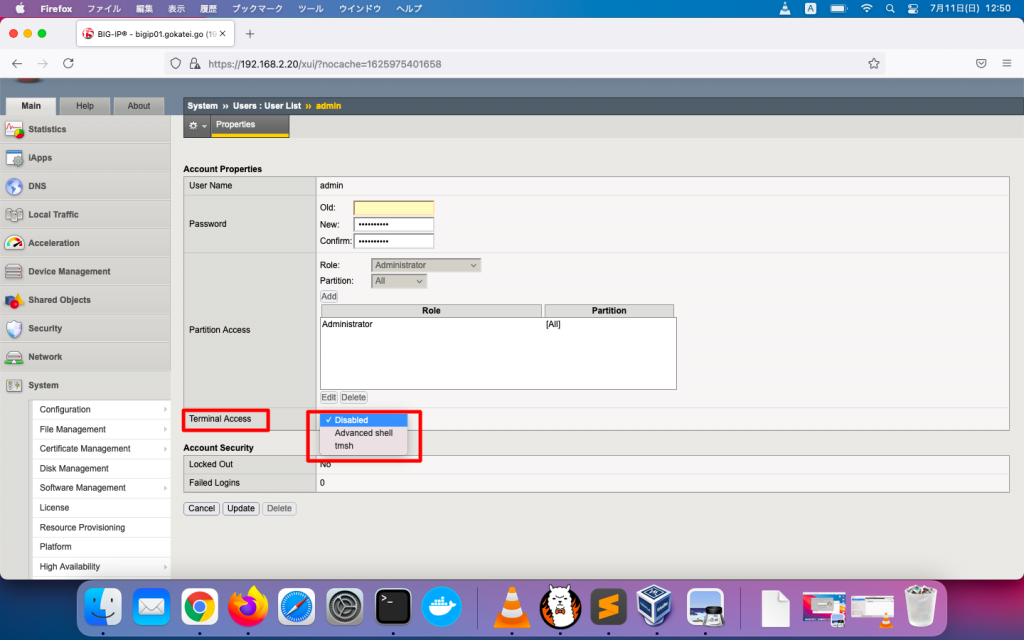Open Terminal from the macOS dock

click(x=393, y=606)
